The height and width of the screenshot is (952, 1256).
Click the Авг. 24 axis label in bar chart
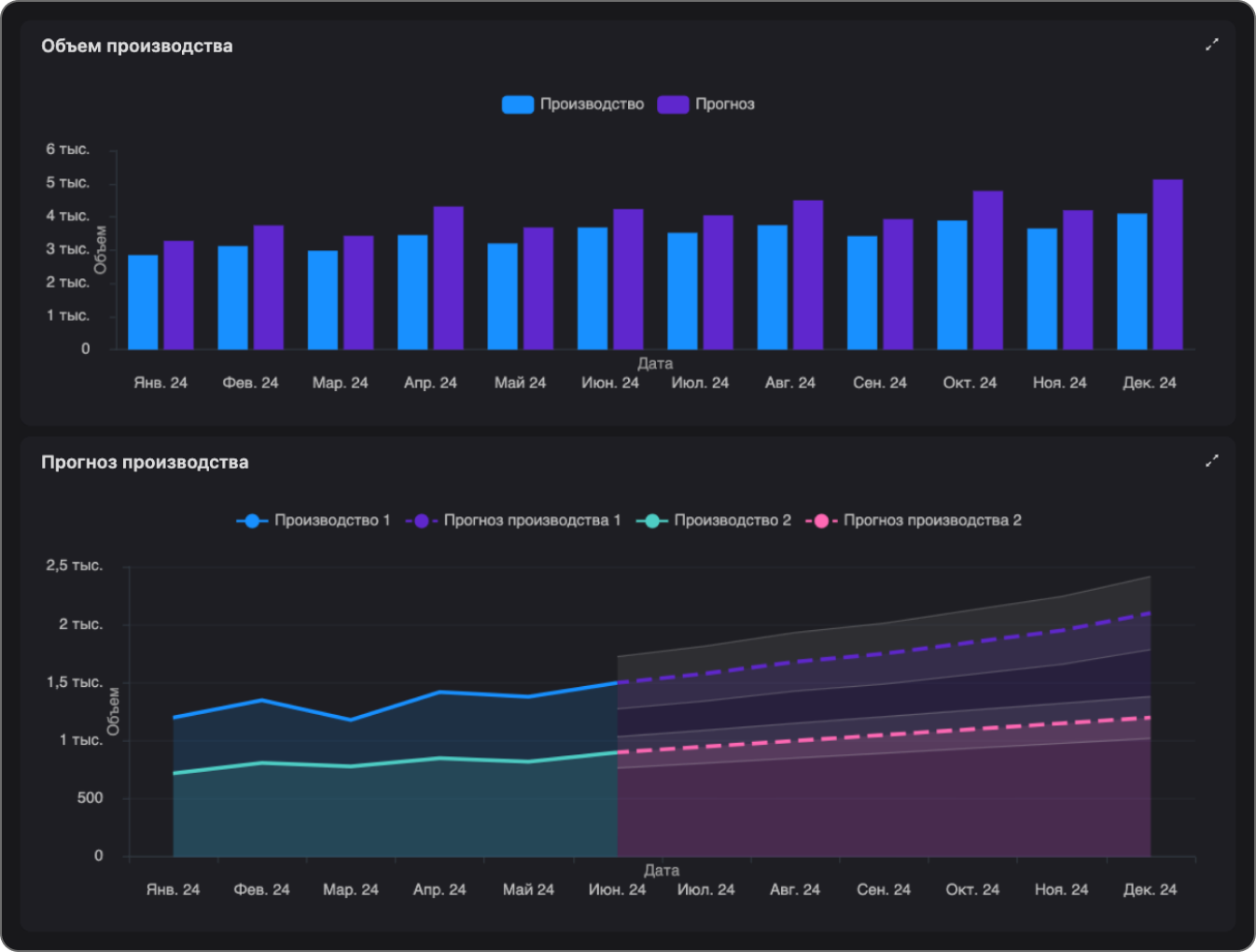(x=789, y=383)
